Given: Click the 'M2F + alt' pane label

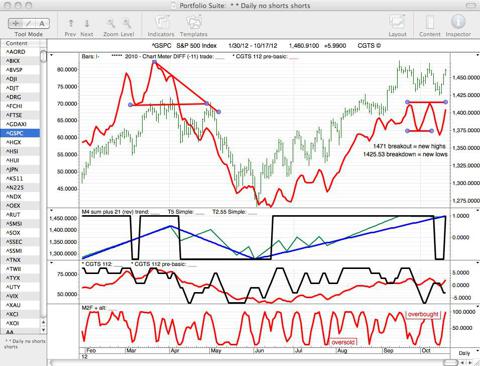Looking at the screenshot, I should coord(94,308).
